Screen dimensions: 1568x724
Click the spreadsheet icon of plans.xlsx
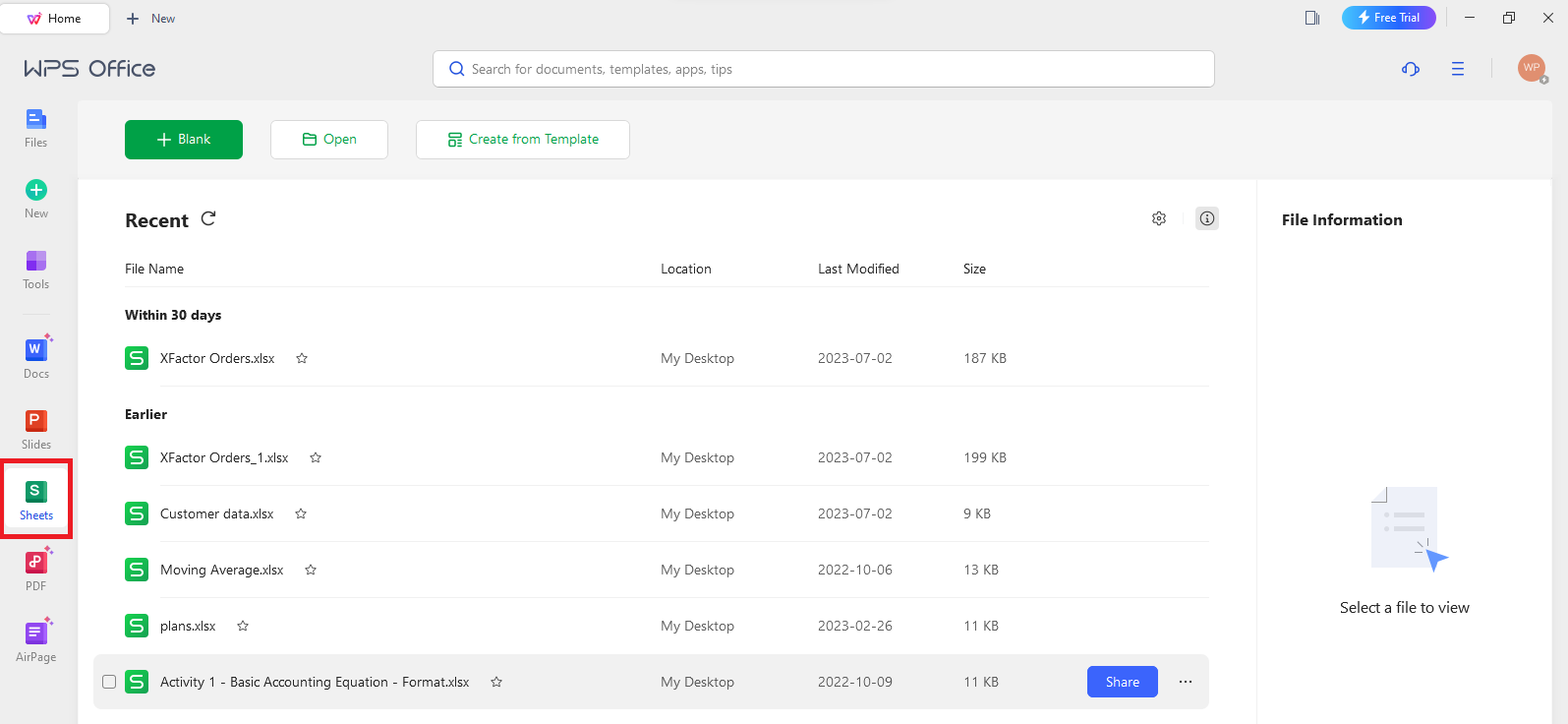137,626
